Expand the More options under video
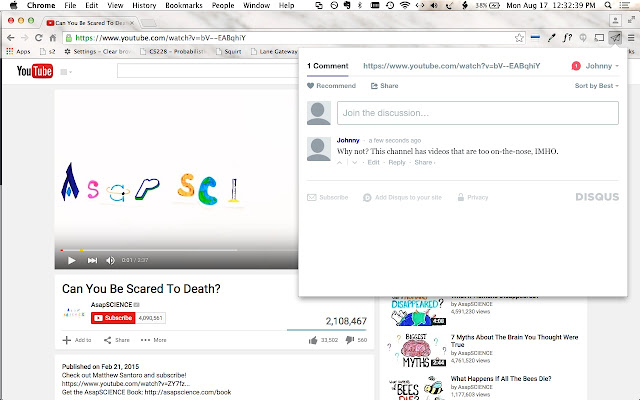 tap(154, 340)
